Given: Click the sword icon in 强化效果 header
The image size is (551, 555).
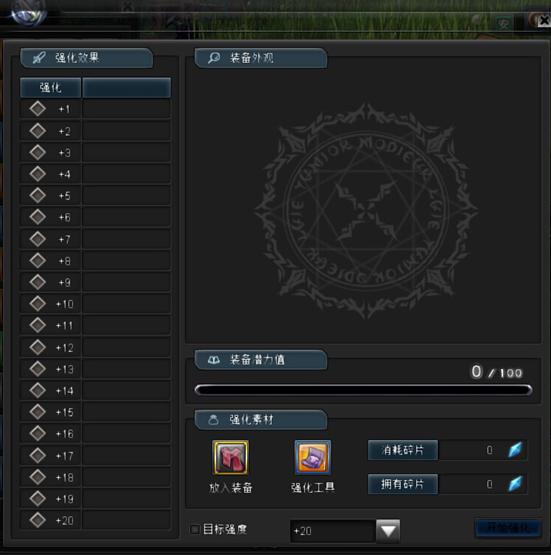Looking at the screenshot, I should 39,57.
